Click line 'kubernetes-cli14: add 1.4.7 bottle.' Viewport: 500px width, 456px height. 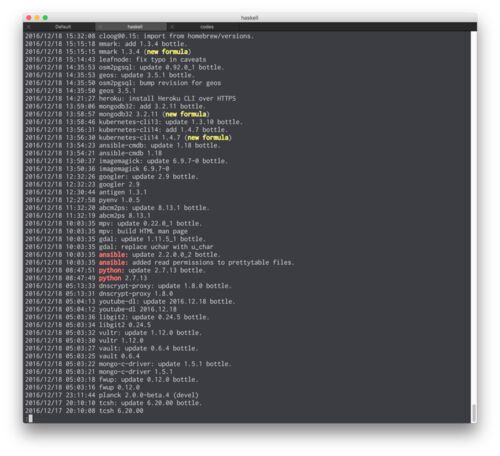pyautogui.click(x=163, y=130)
